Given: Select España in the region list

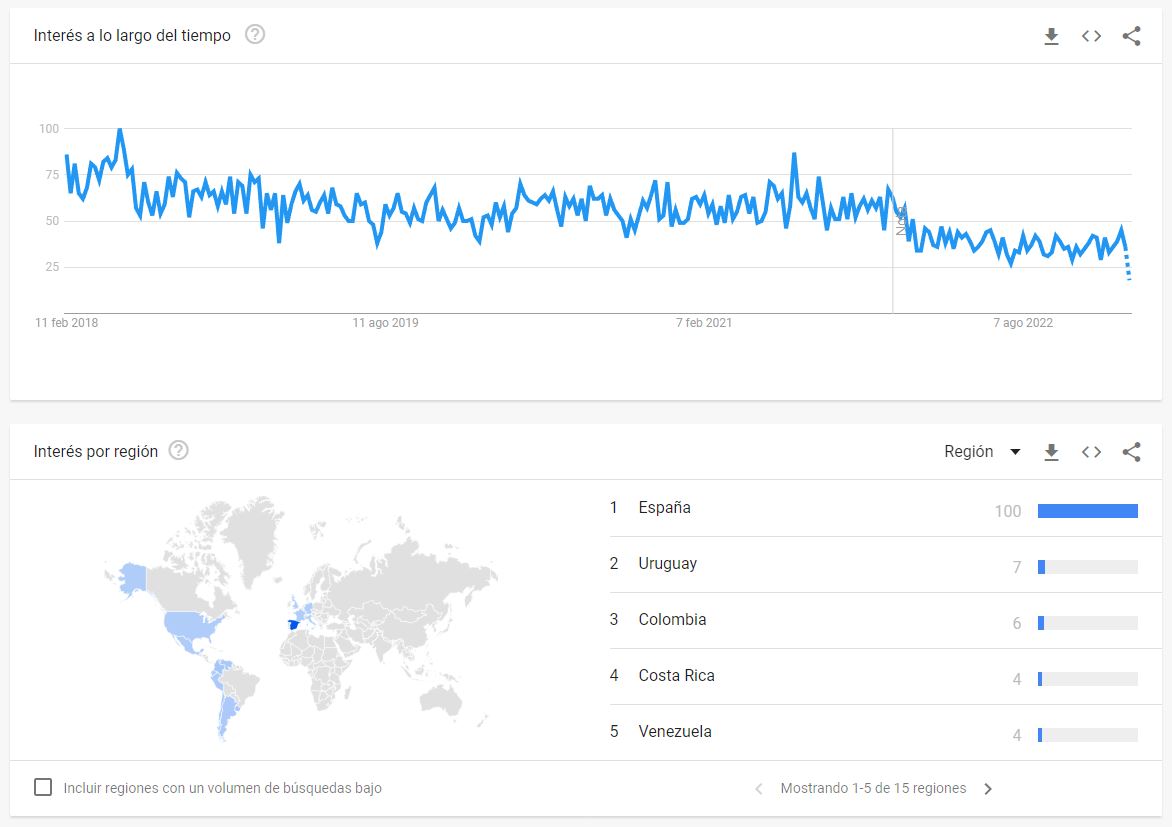Looking at the screenshot, I should tap(664, 508).
